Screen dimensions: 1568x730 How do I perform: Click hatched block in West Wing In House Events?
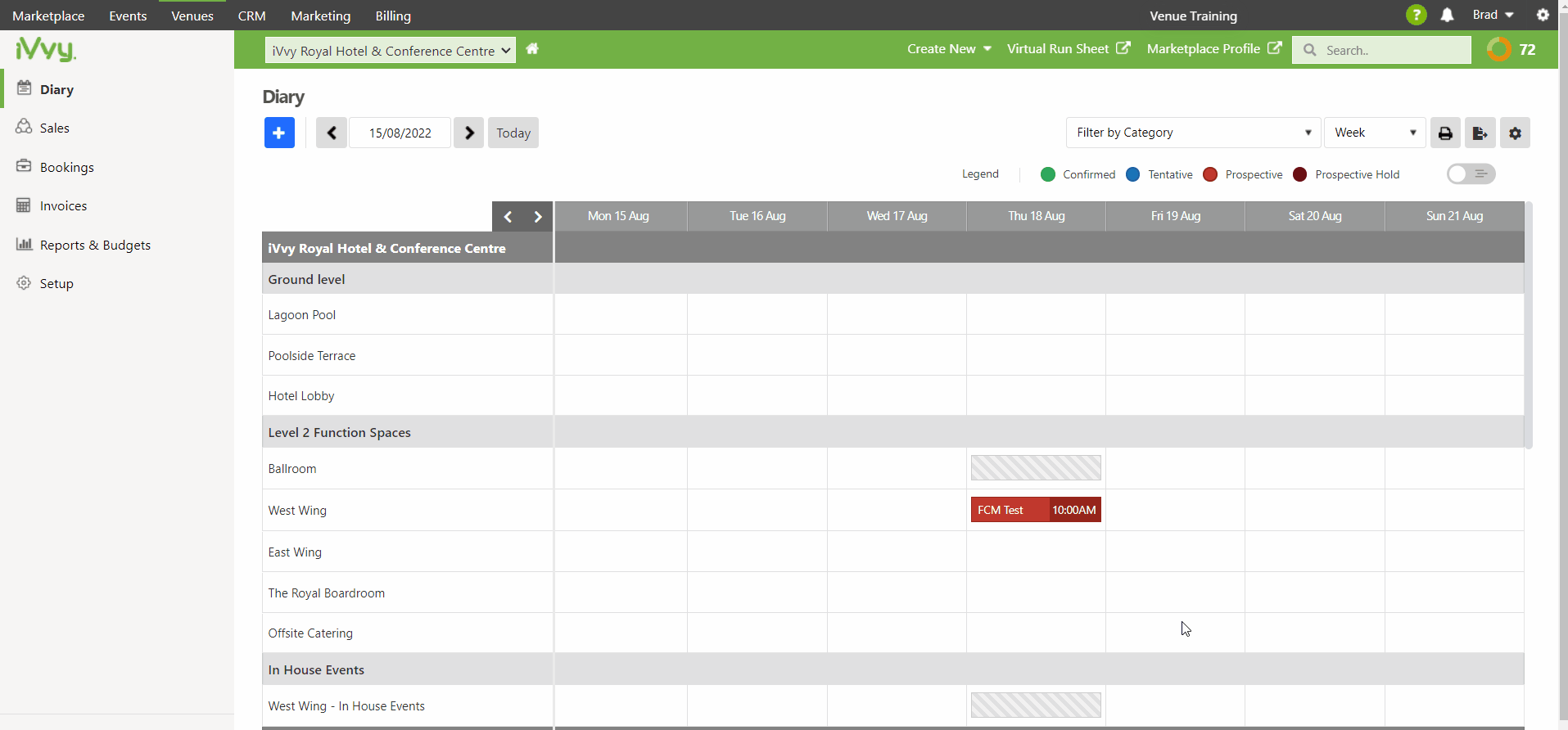pos(1036,705)
